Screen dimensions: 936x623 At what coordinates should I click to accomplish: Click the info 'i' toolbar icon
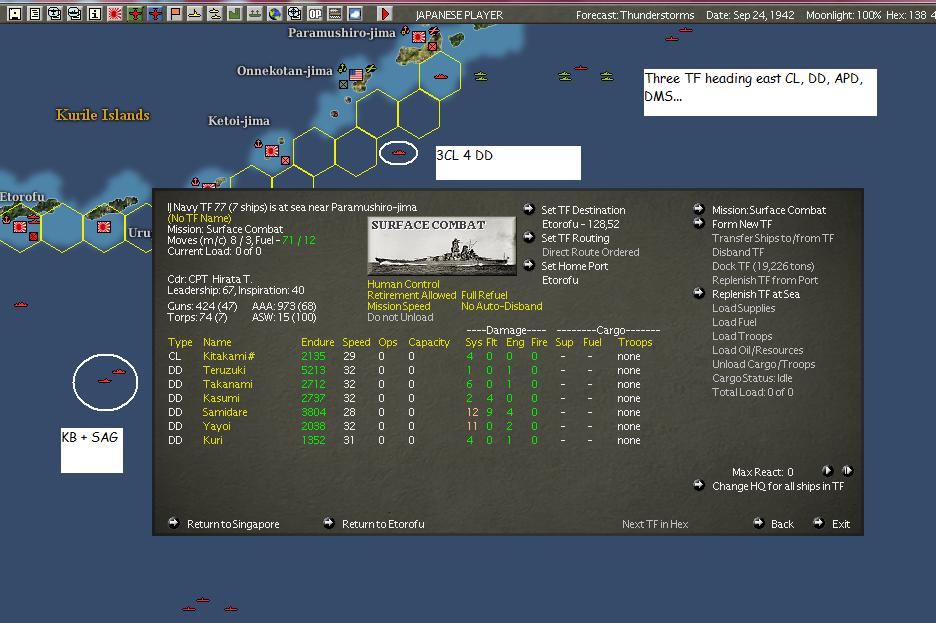coord(94,13)
